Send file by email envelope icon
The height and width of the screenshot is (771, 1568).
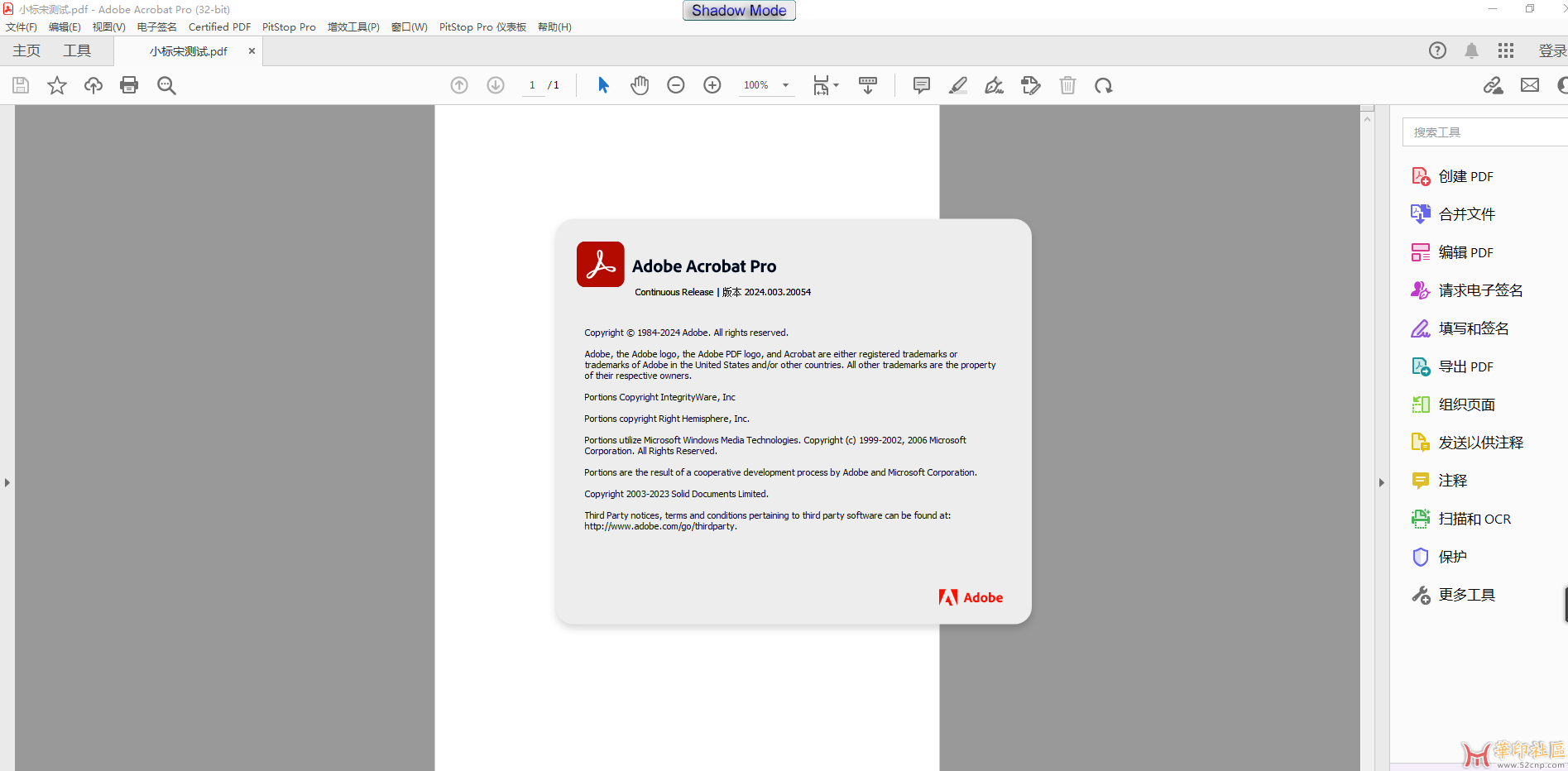click(1530, 85)
